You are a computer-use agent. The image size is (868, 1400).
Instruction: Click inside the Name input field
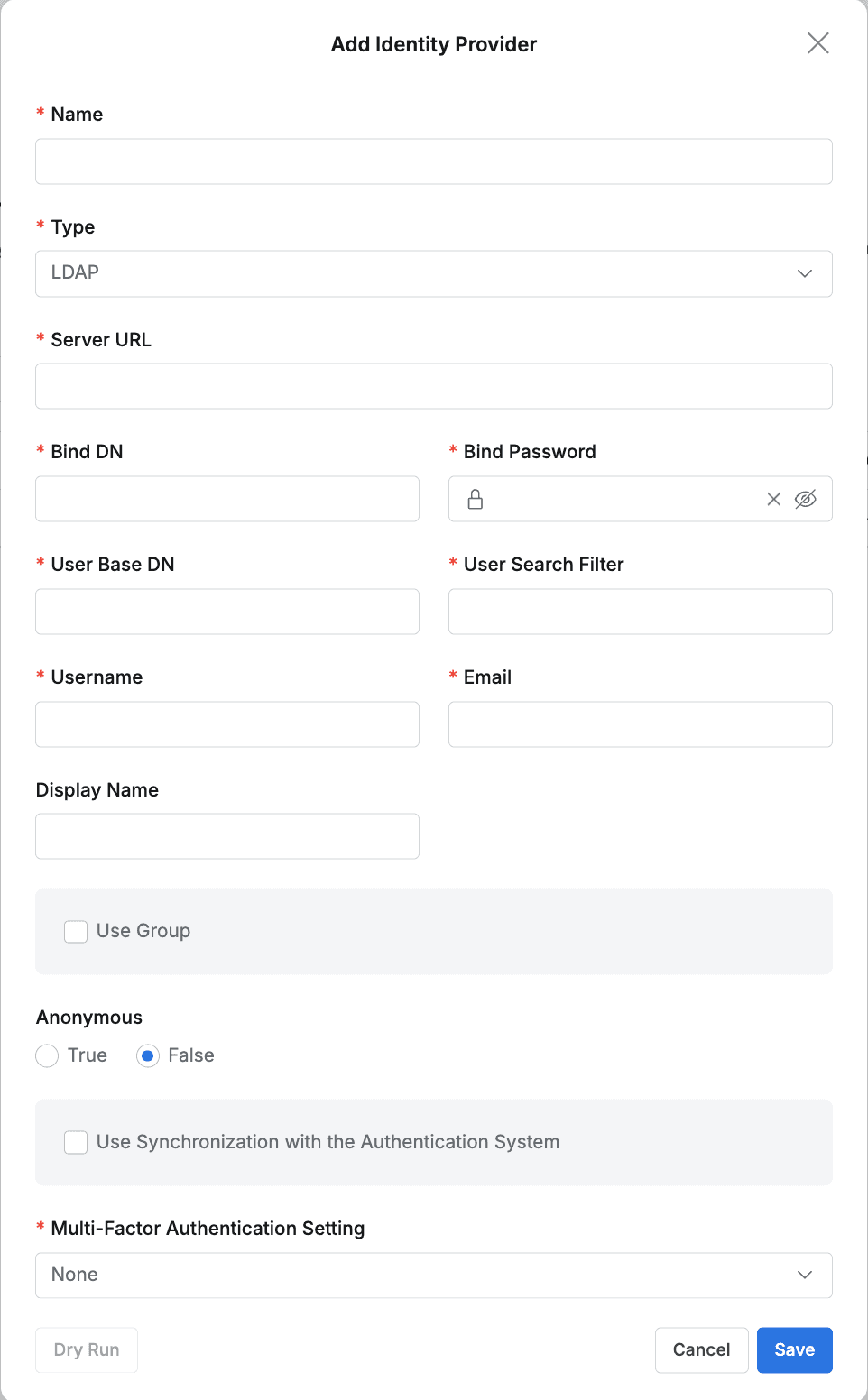(x=434, y=161)
